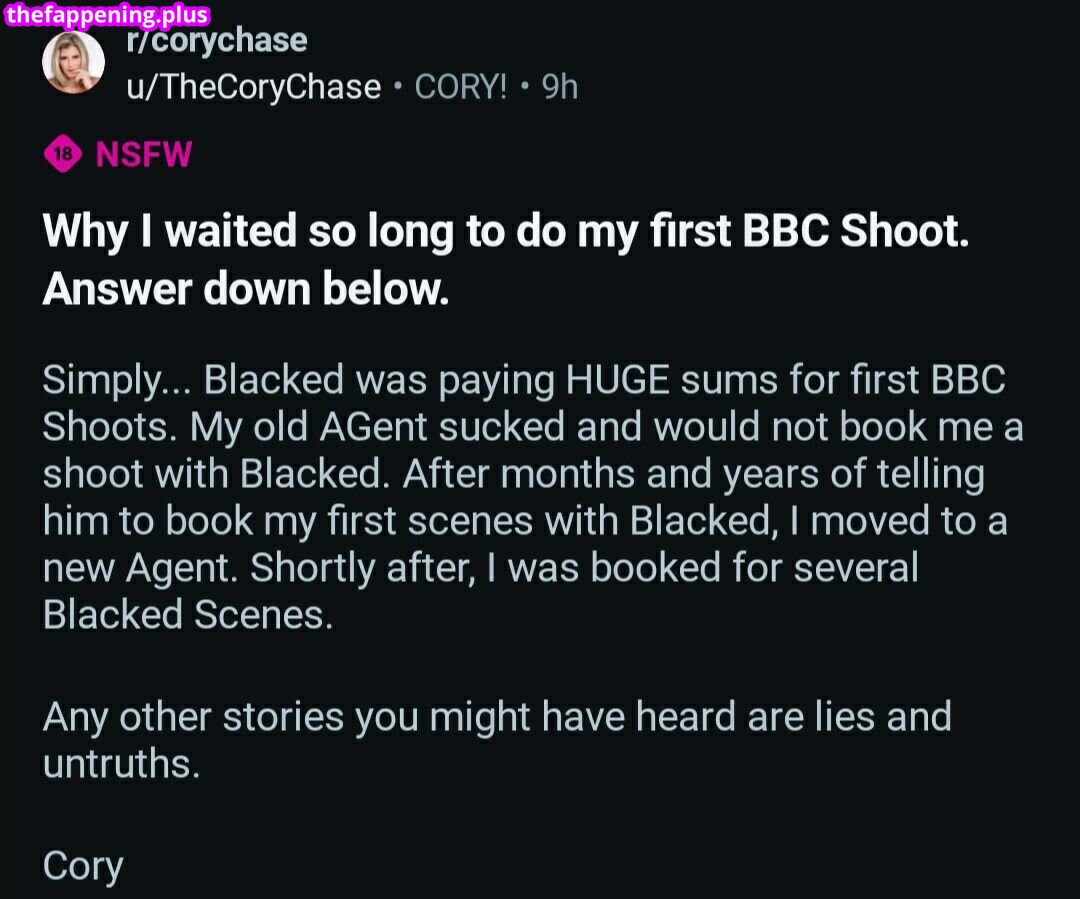Open the r/corychase subreddit link
Screen dimensions: 1080x899
216,42
